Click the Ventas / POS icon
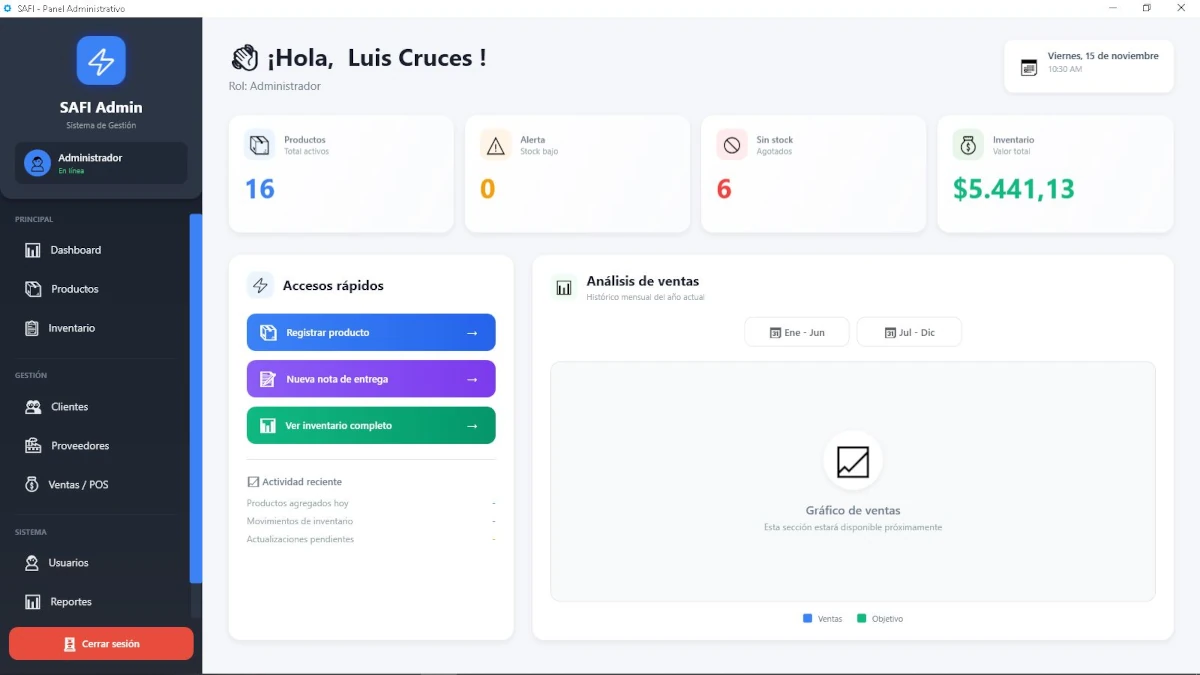 click(33, 485)
